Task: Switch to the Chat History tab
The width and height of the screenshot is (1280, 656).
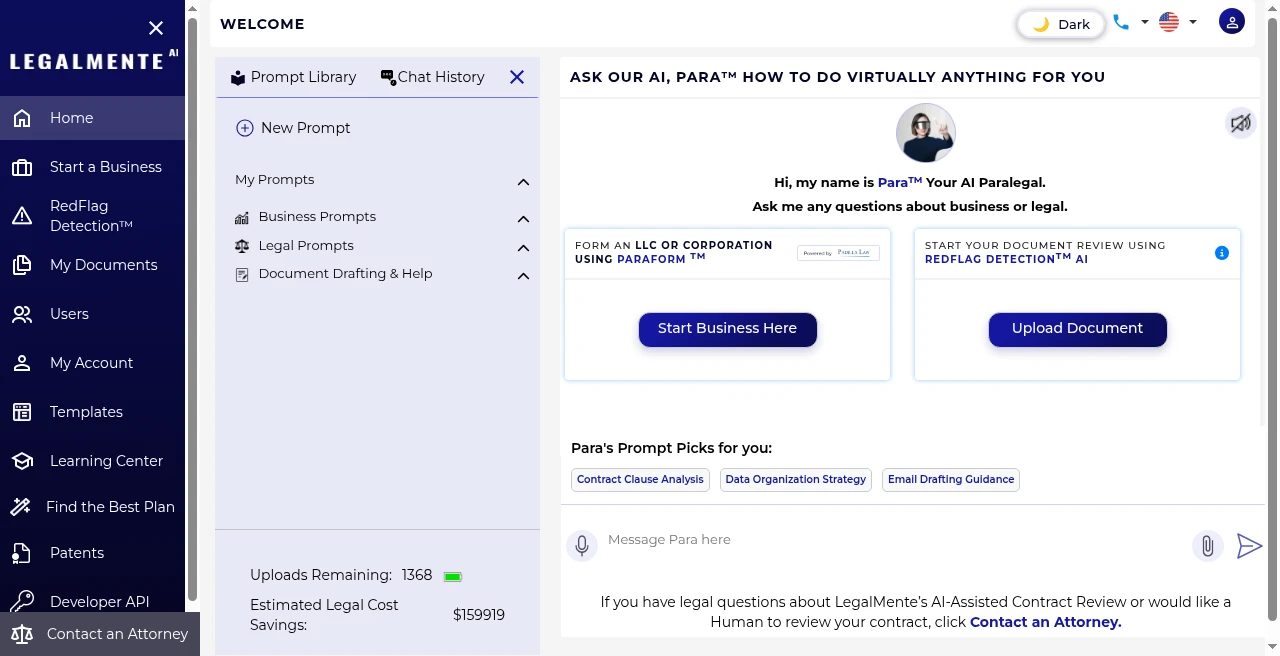Action: (x=433, y=77)
